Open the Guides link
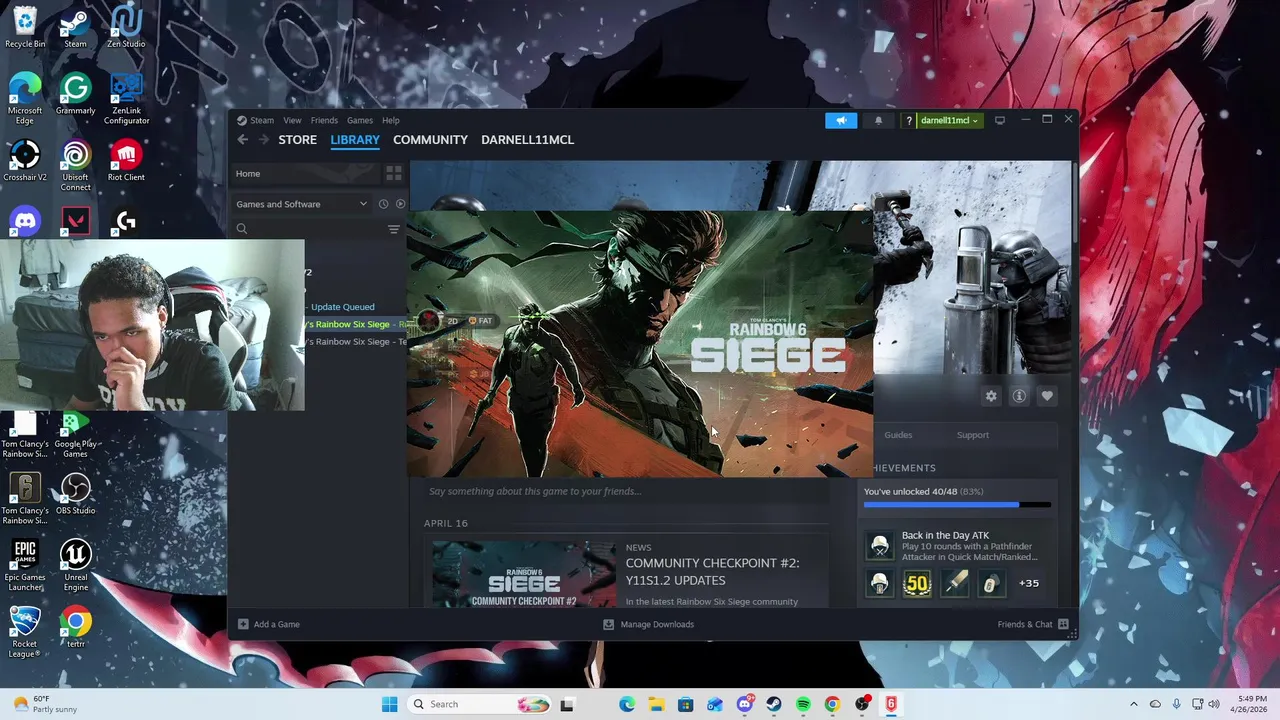Image resolution: width=1280 pixels, height=720 pixels. pyautogui.click(x=898, y=435)
